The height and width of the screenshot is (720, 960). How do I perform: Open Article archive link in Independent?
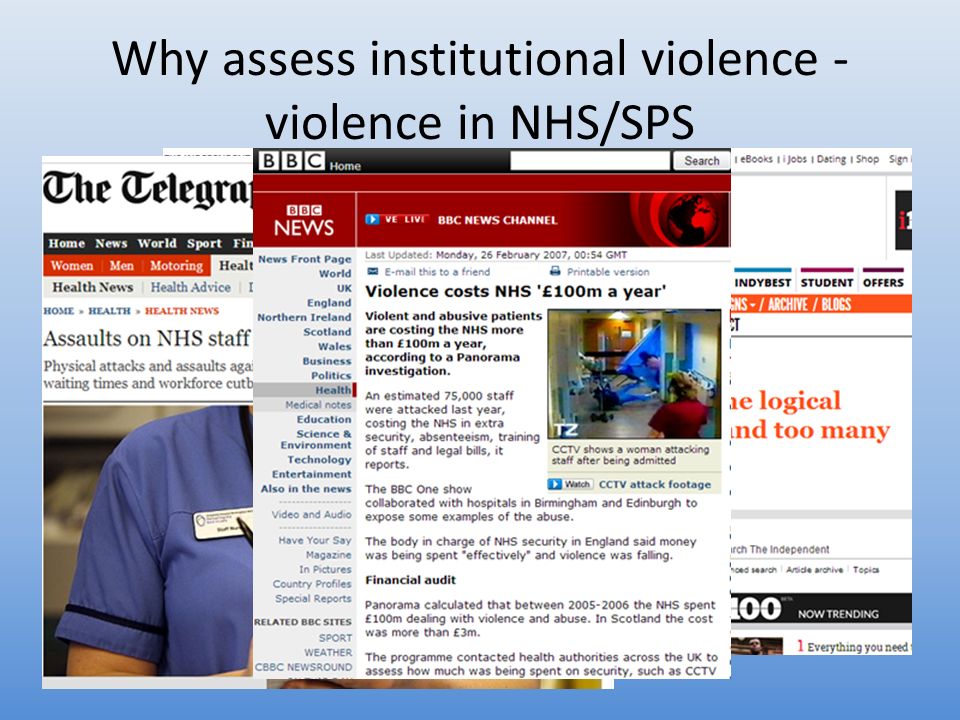pyautogui.click(x=814, y=570)
